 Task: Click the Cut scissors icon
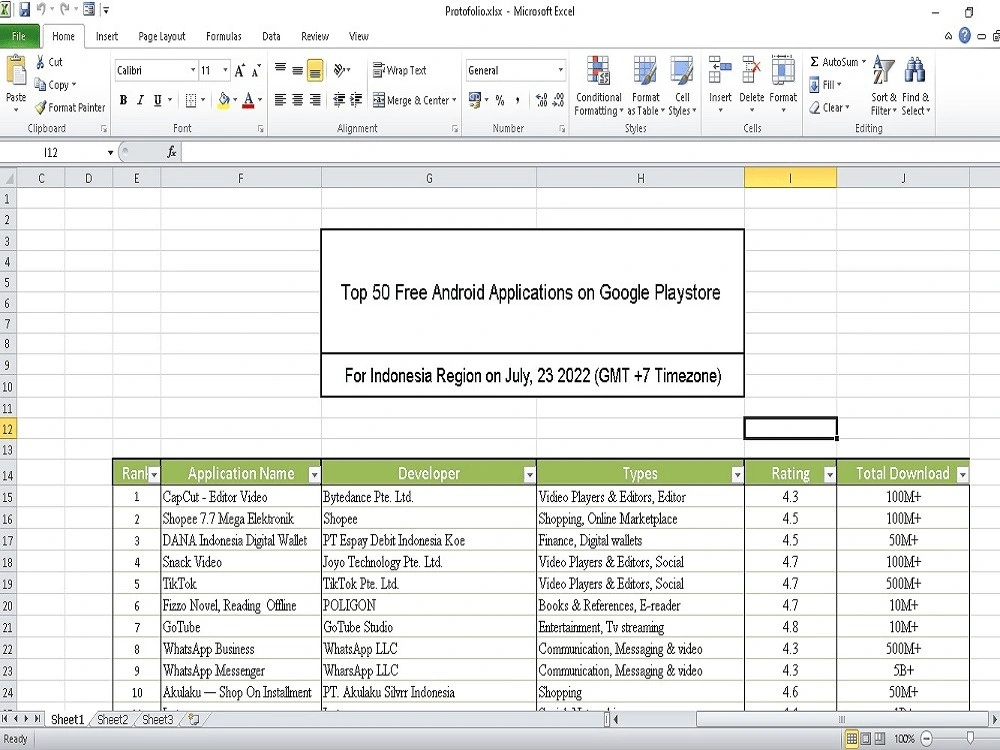pyautogui.click(x=40, y=62)
